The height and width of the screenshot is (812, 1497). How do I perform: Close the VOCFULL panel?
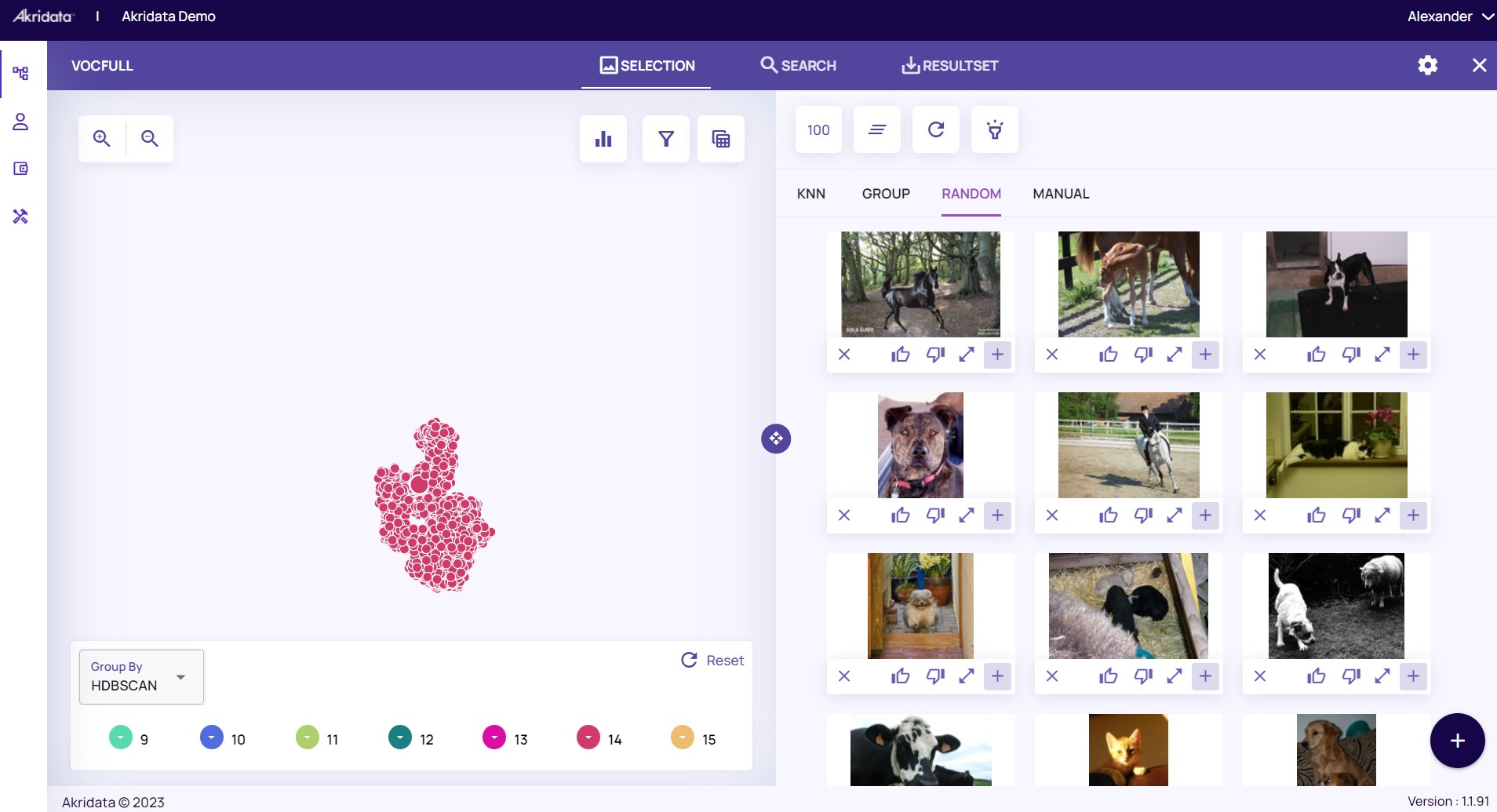point(1480,65)
